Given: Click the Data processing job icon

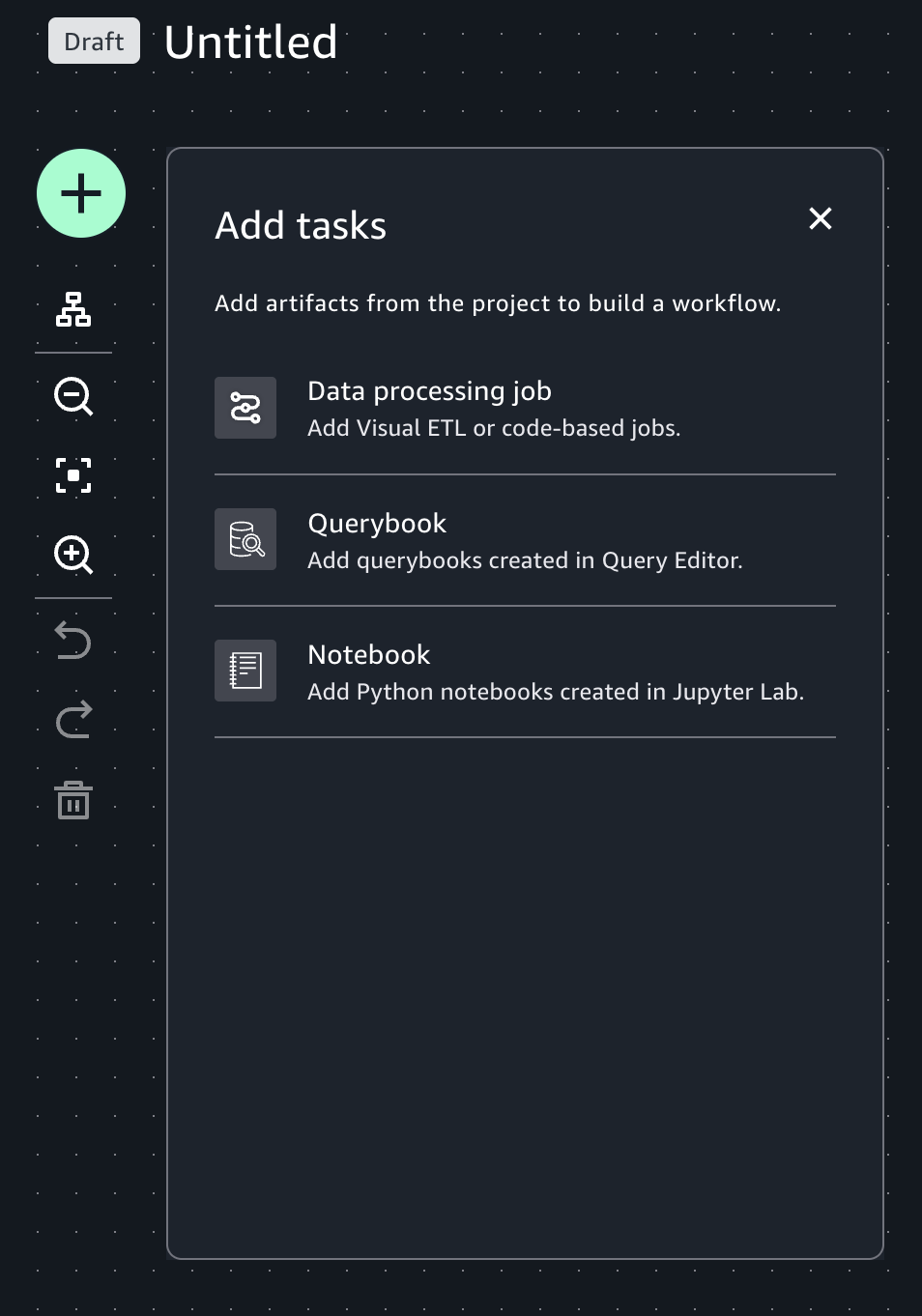Looking at the screenshot, I should click(x=245, y=408).
